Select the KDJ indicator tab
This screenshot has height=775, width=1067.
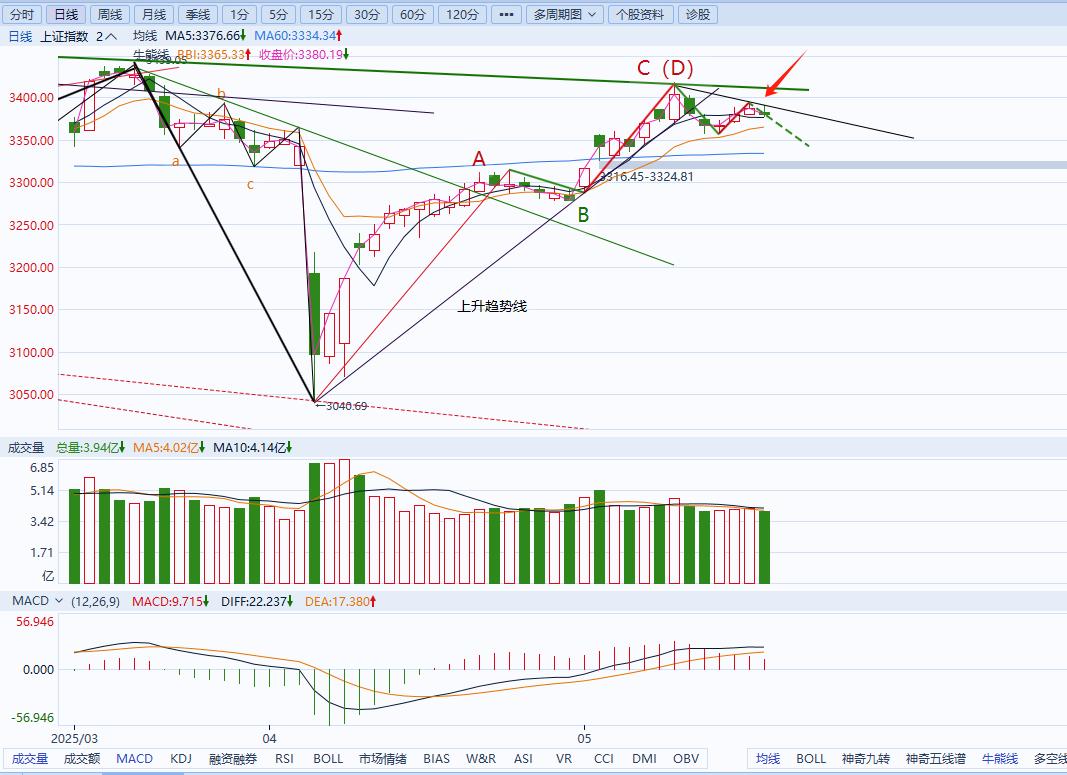181,759
